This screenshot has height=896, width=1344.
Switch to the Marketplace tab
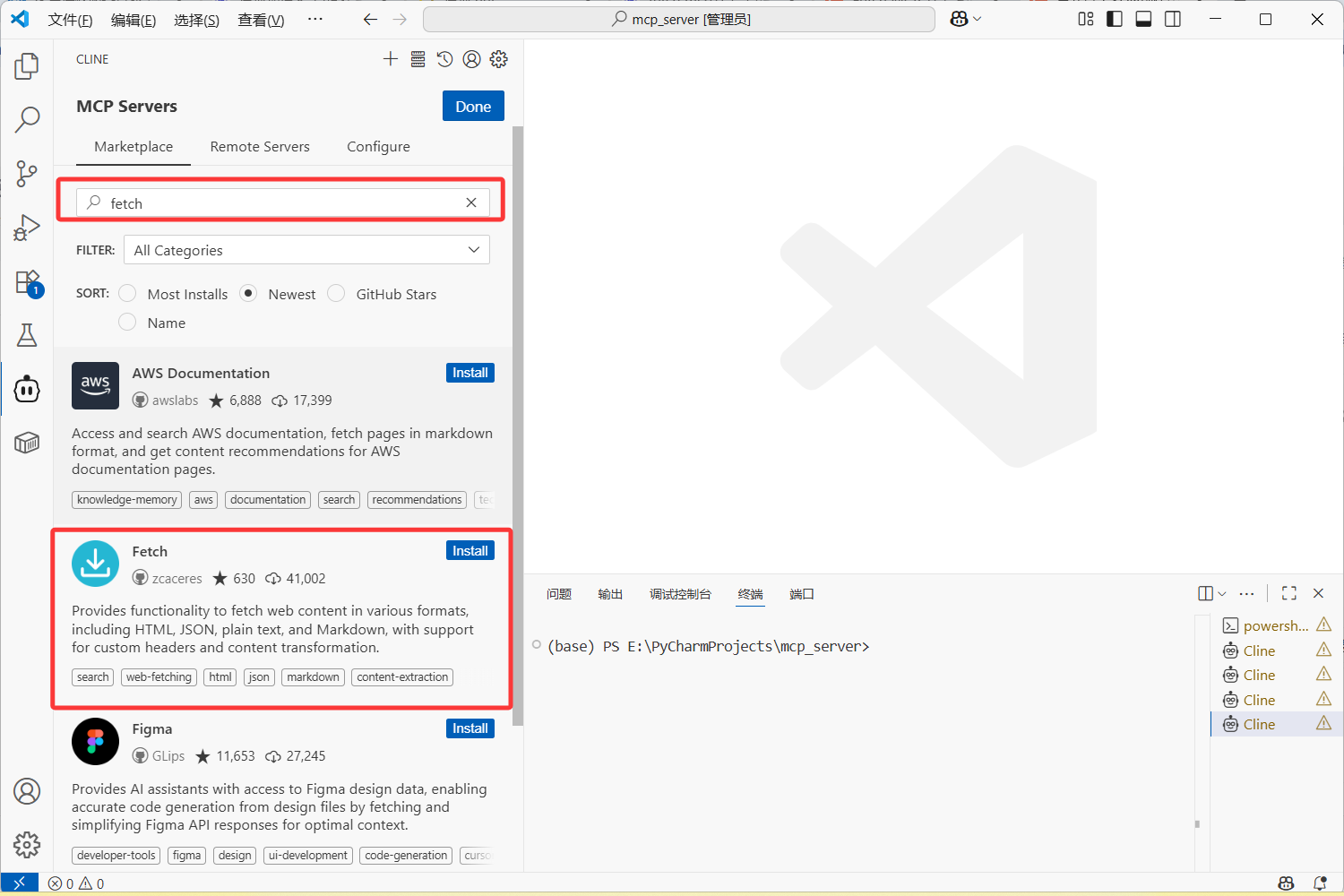point(134,147)
